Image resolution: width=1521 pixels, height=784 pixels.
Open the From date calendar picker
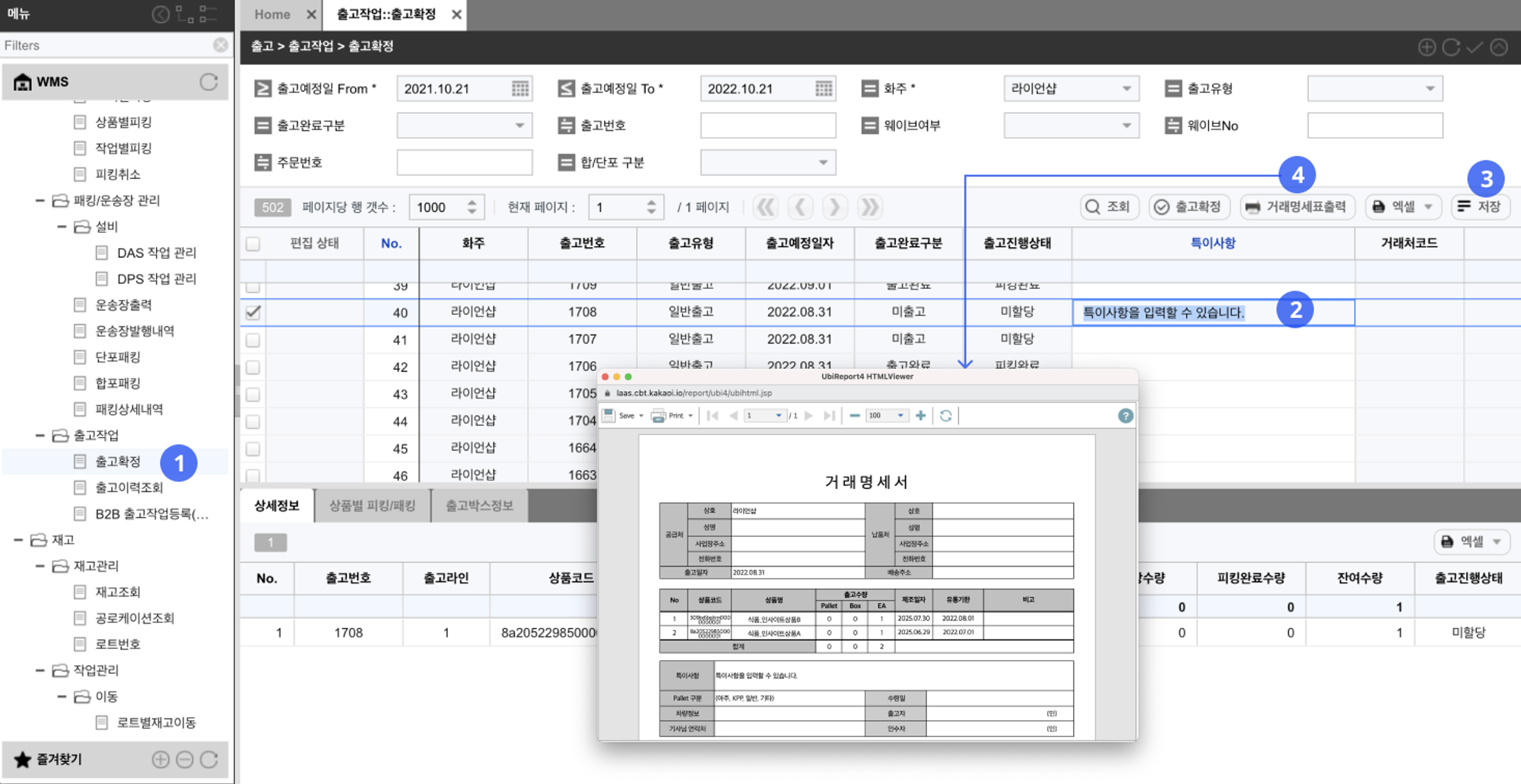(519, 89)
